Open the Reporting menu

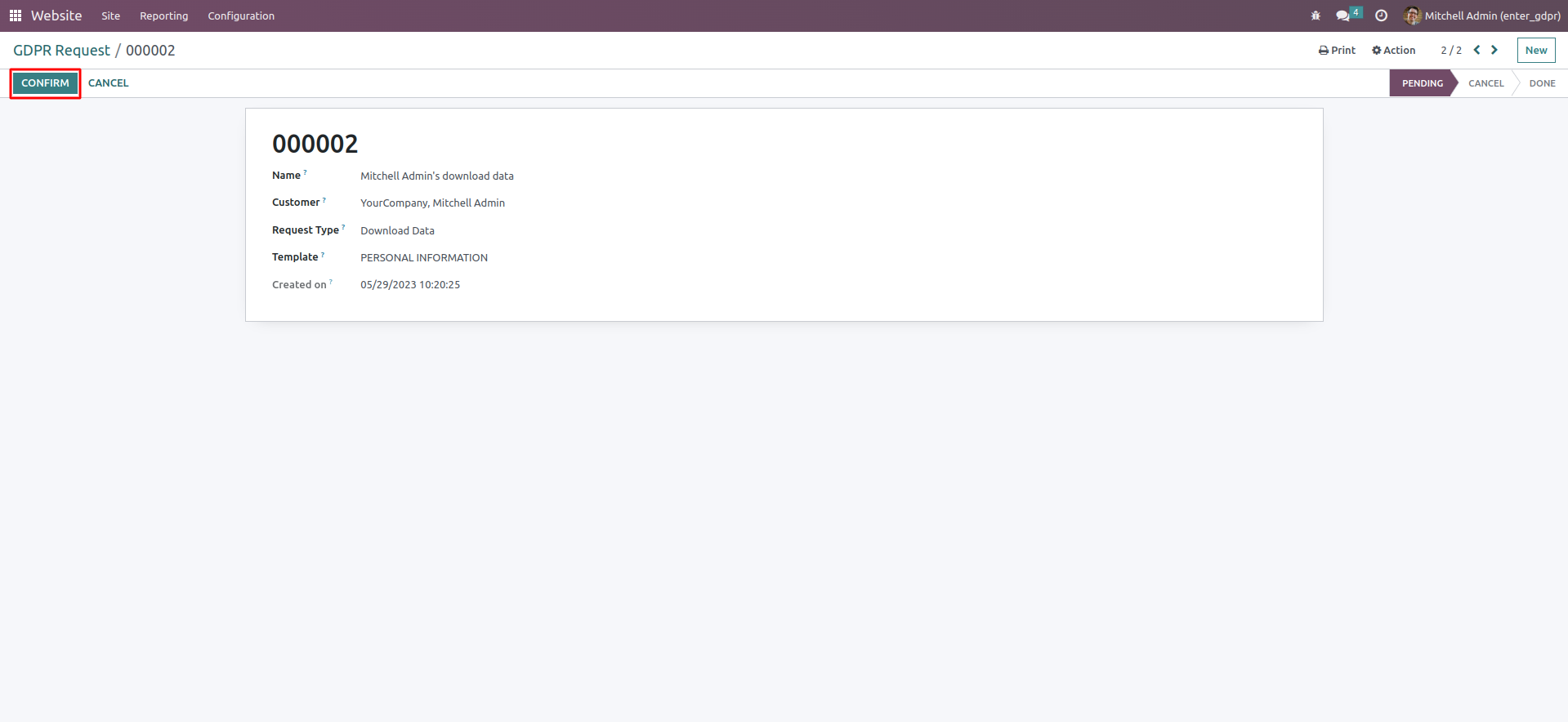click(163, 16)
